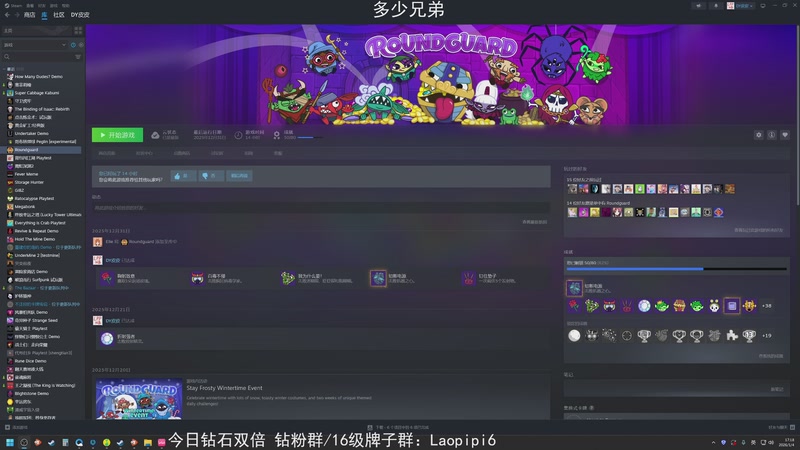Open the announcements megaphone icon at top

pos(698,6)
